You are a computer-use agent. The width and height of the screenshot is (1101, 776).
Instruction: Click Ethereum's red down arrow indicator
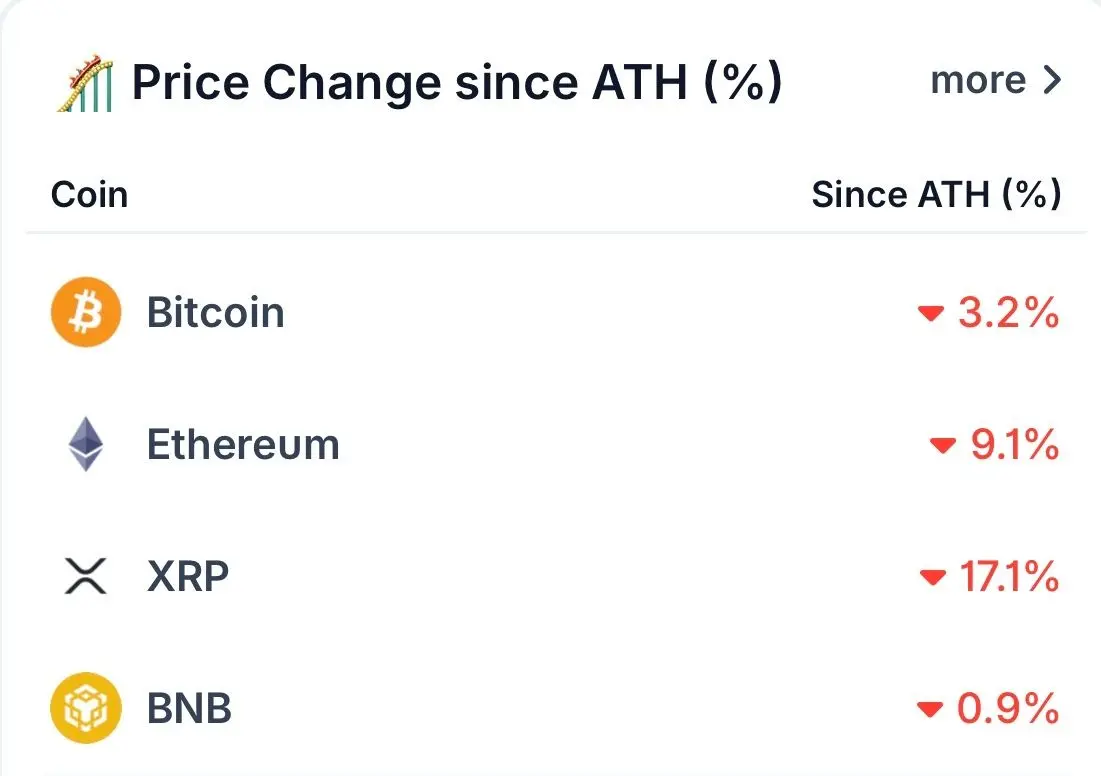pos(943,446)
